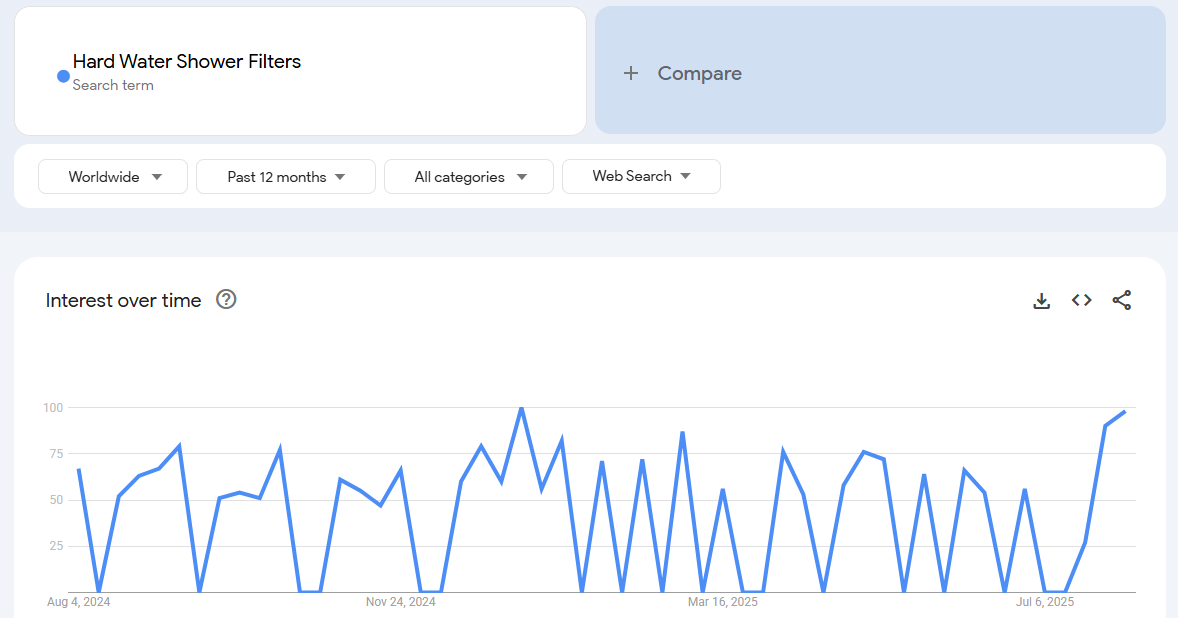Screen dimensions: 1178x618
Task: Open the Past 12 months dropdown
Action: [286, 177]
